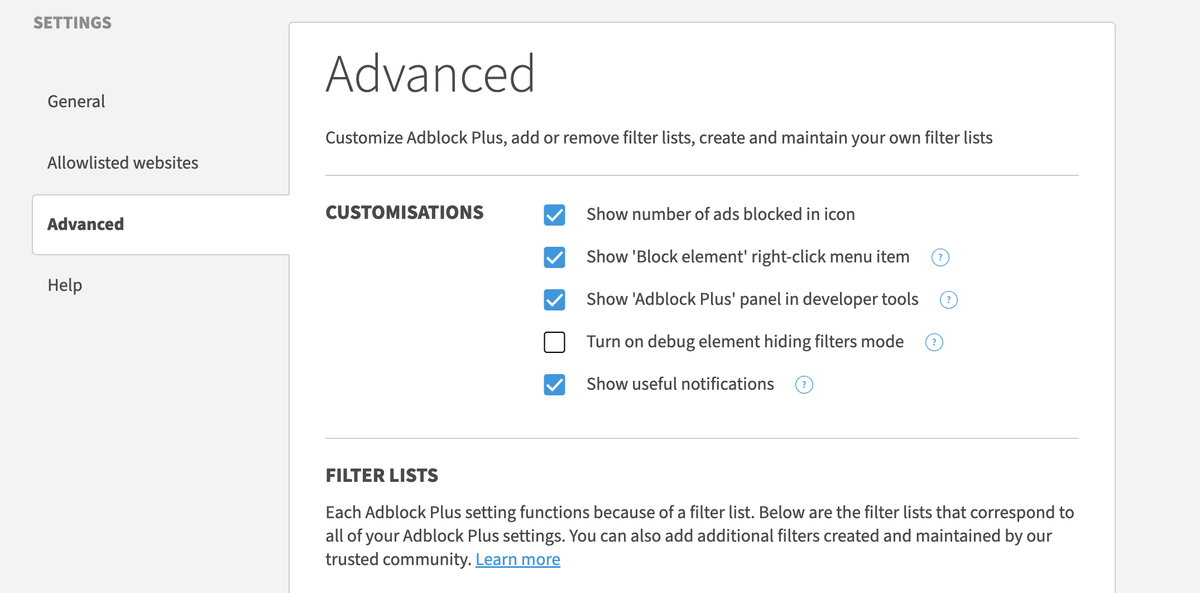The height and width of the screenshot is (593, 1200).
Task: Open the Allowlisted websites section
Action: (x=122, y=162)
